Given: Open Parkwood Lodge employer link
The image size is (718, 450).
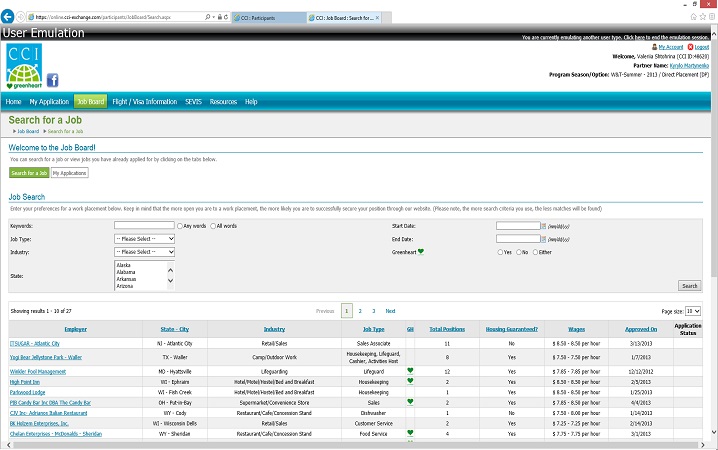Looking at the screenshot, I should click(27, 392).
